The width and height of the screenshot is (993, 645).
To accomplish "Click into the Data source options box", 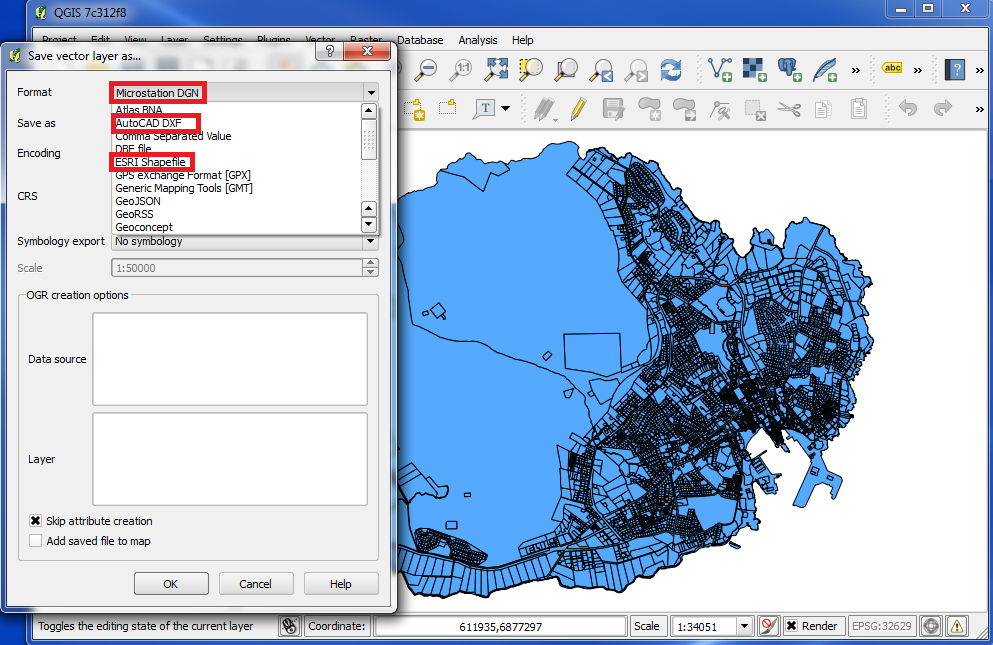I will click(230, 359).
